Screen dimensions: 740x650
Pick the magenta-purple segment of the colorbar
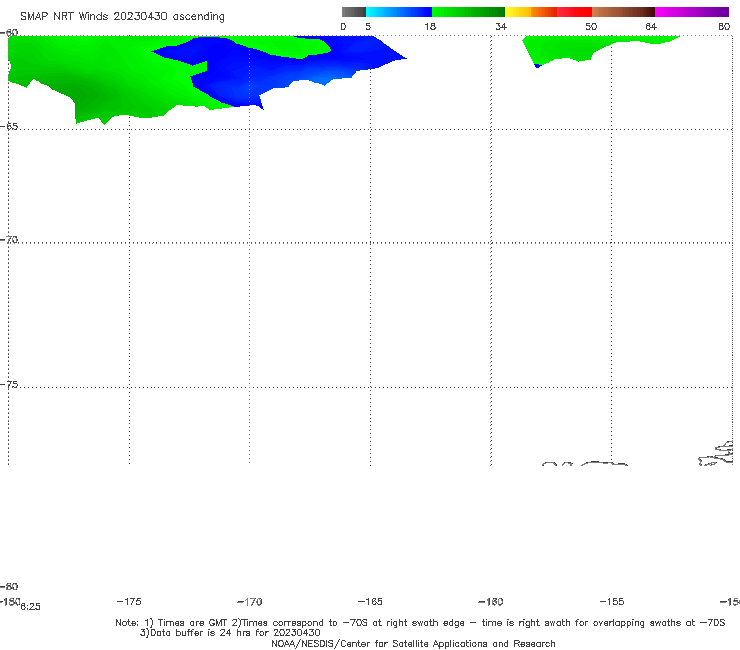(x=692, y=12)
